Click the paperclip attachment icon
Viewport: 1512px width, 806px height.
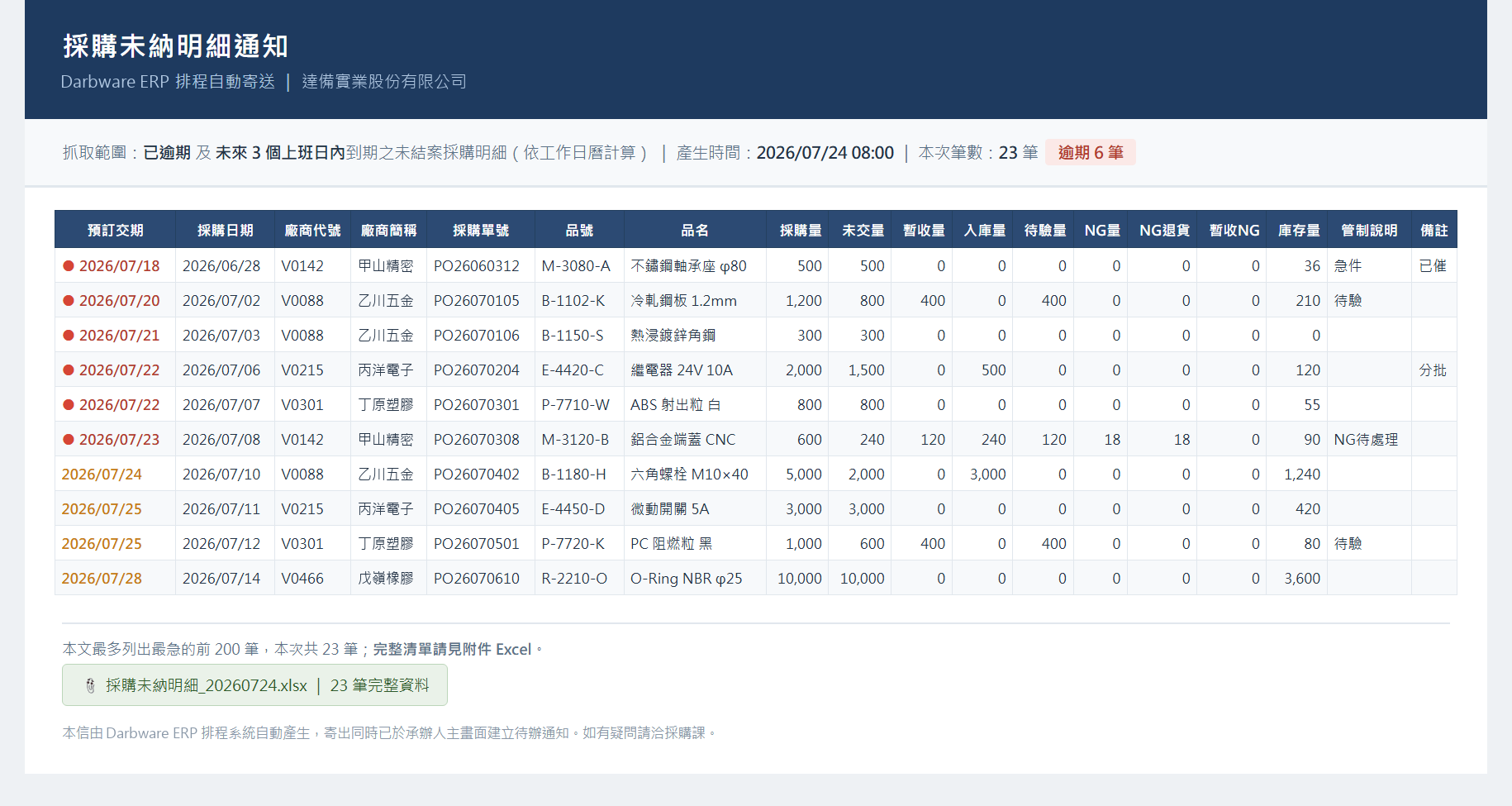point(91,685)
